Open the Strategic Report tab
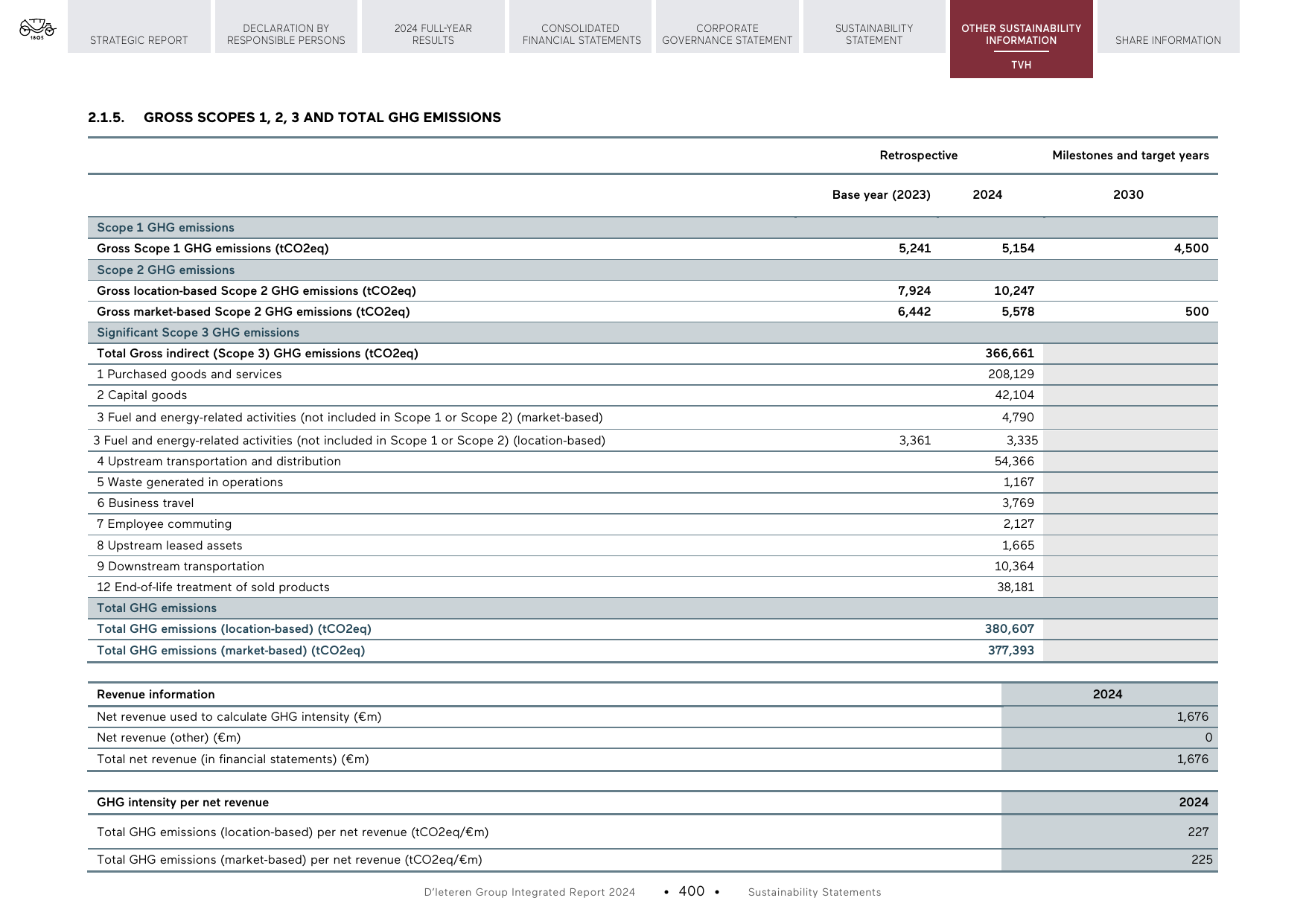The height and width of the screenshot is (924, 1306). coord(139,27)
